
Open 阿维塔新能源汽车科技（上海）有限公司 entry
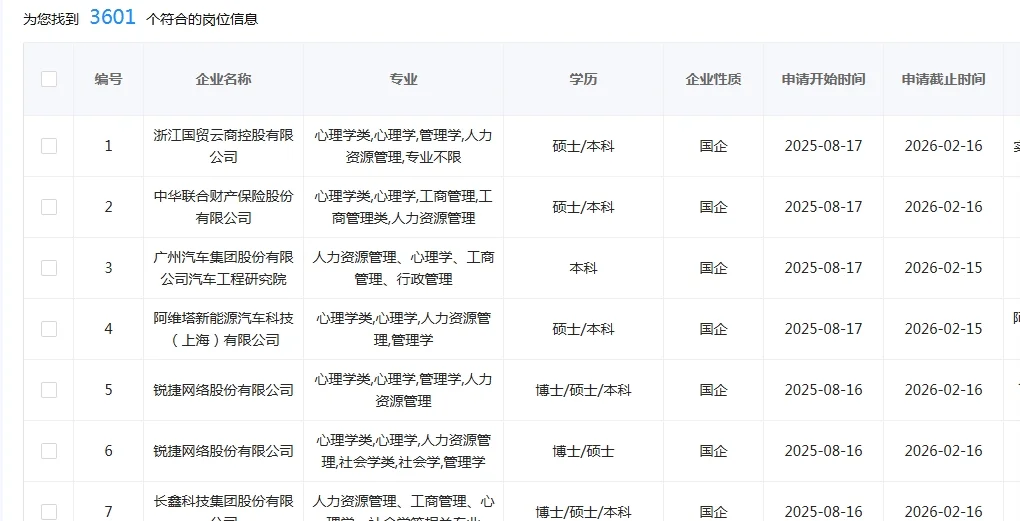[223, 329]
